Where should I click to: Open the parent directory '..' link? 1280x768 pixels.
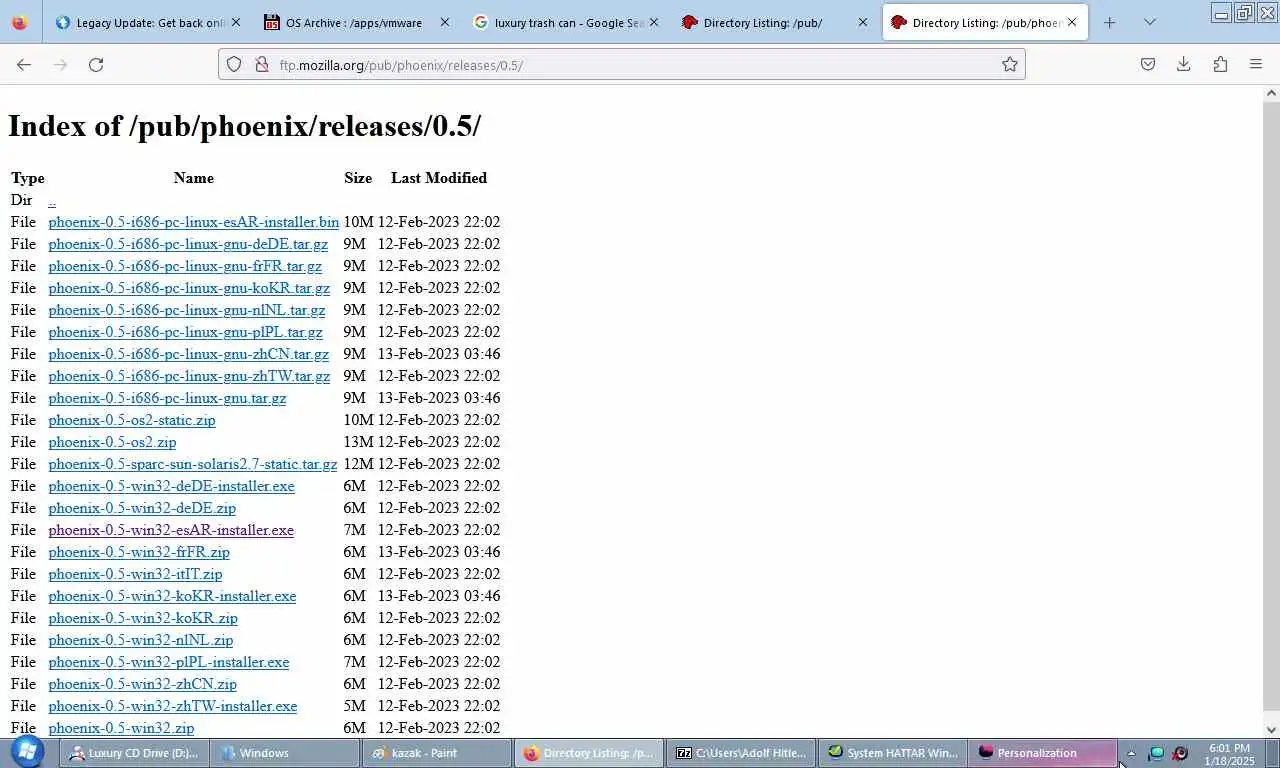point(52,200)
